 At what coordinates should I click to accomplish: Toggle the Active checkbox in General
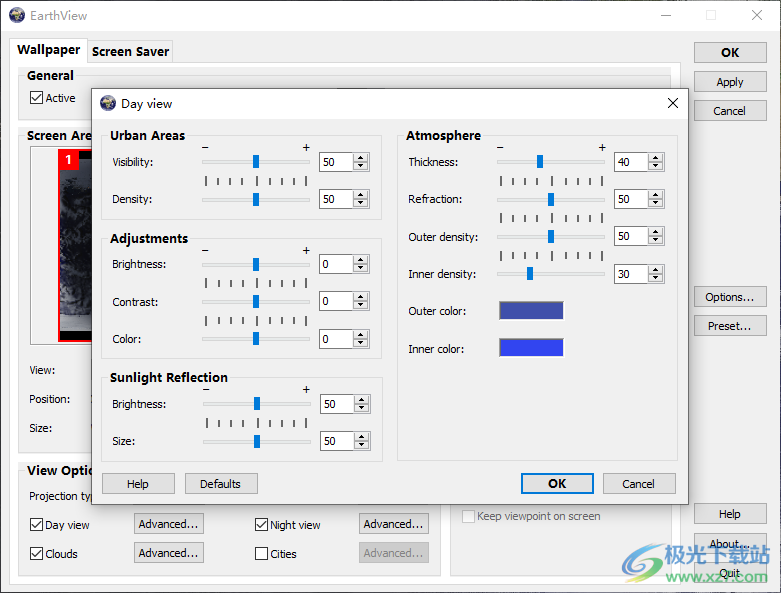[36, 98]
